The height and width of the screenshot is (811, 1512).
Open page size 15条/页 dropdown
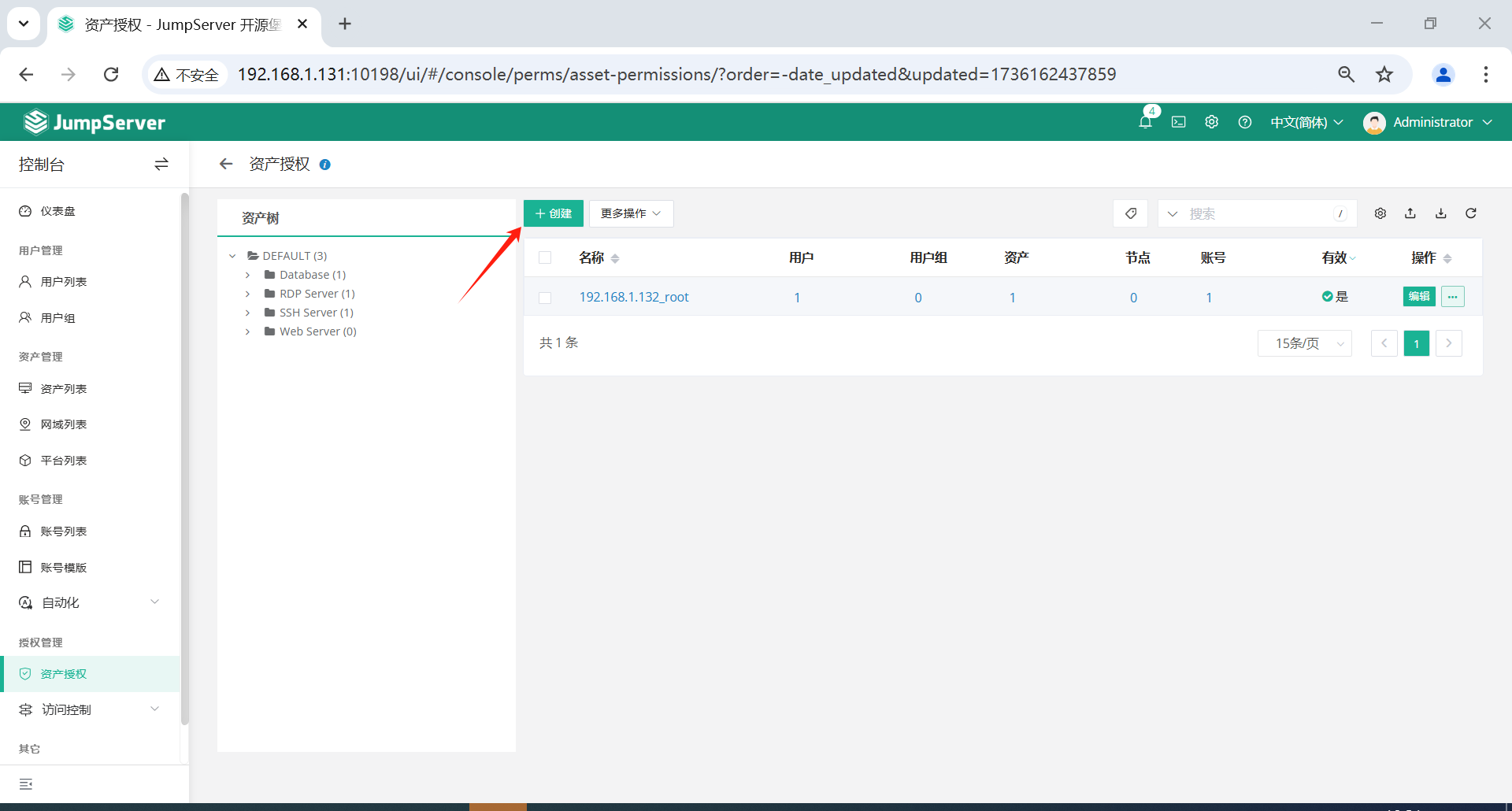(x=1305, y=343)
